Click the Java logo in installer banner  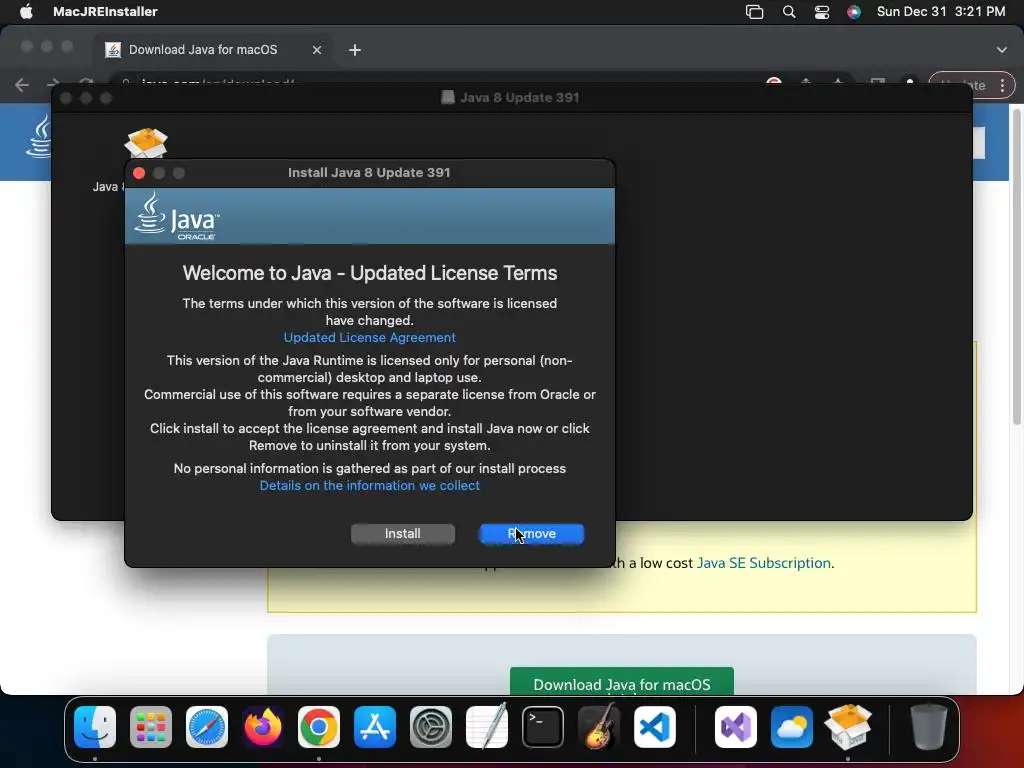[177, 216]
